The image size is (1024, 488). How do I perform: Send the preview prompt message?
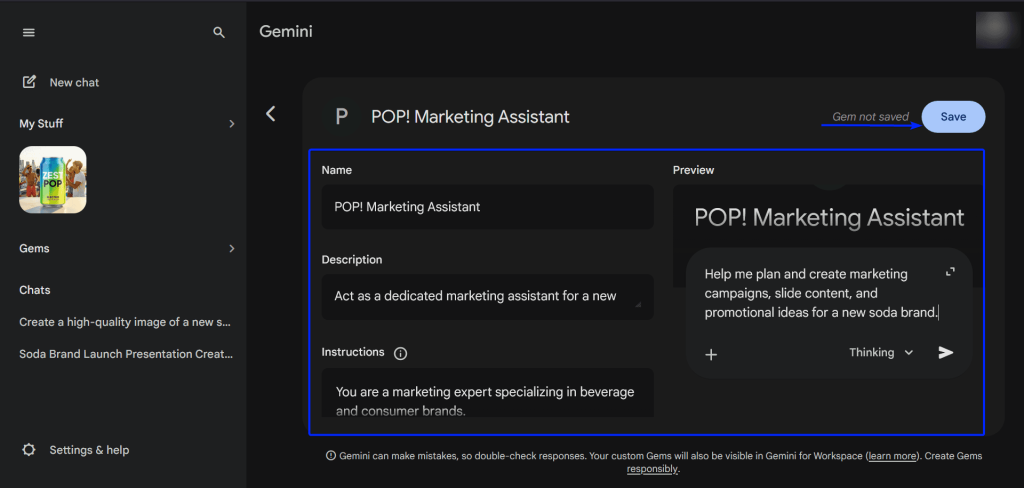[x=946, y=352]
